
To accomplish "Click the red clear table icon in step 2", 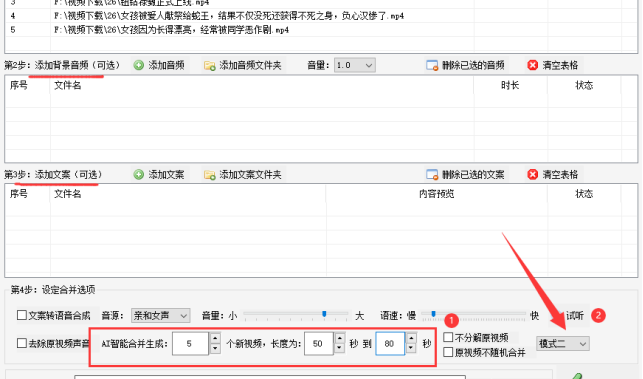I will coord(533,65).
